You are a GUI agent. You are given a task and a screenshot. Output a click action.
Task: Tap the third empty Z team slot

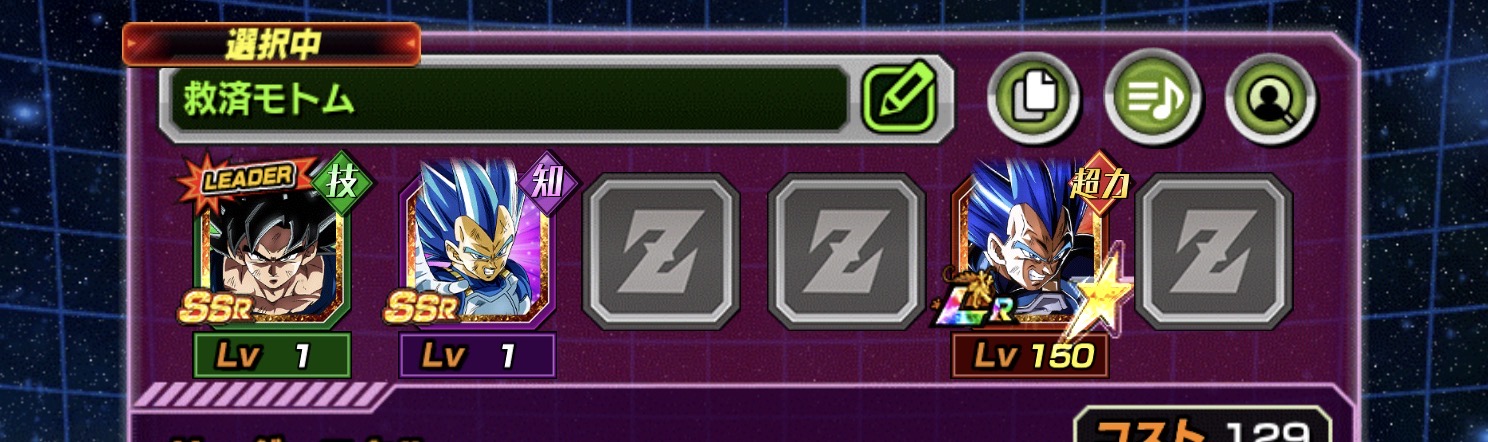click(x=660, y=251)
